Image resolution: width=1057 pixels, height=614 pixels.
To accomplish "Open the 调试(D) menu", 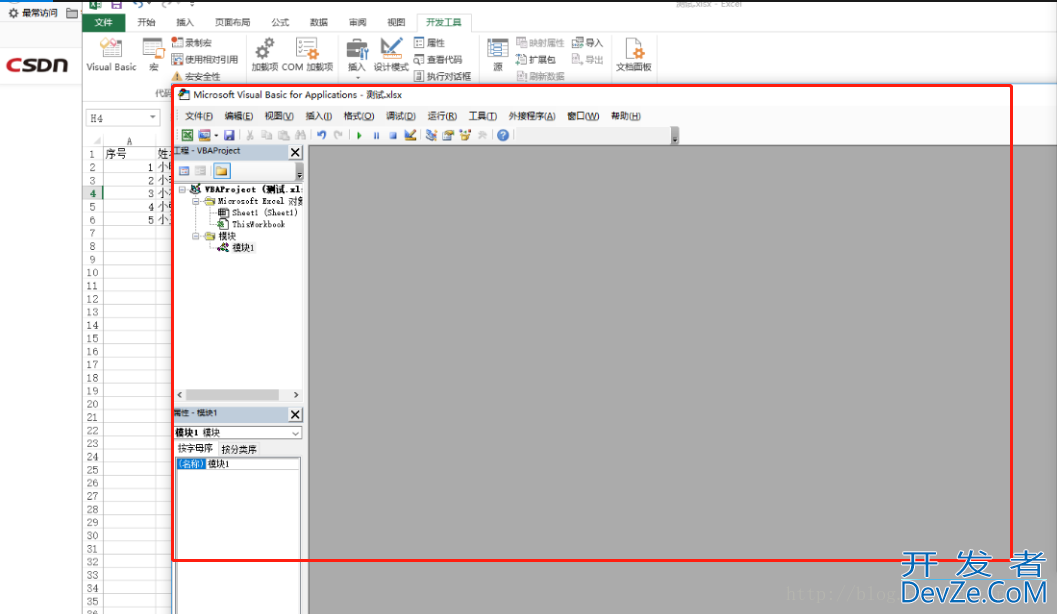I will (400, 116).
